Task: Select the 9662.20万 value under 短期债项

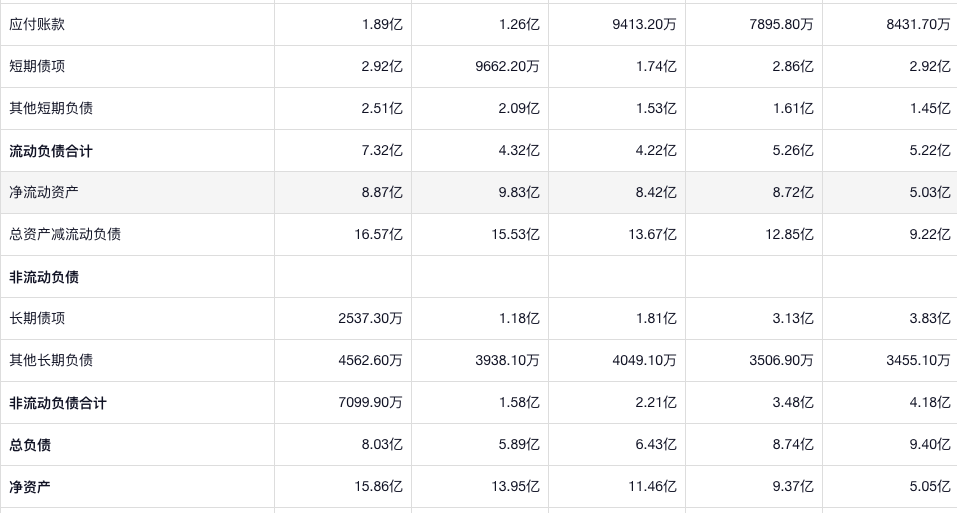Action: coord(507,66)
